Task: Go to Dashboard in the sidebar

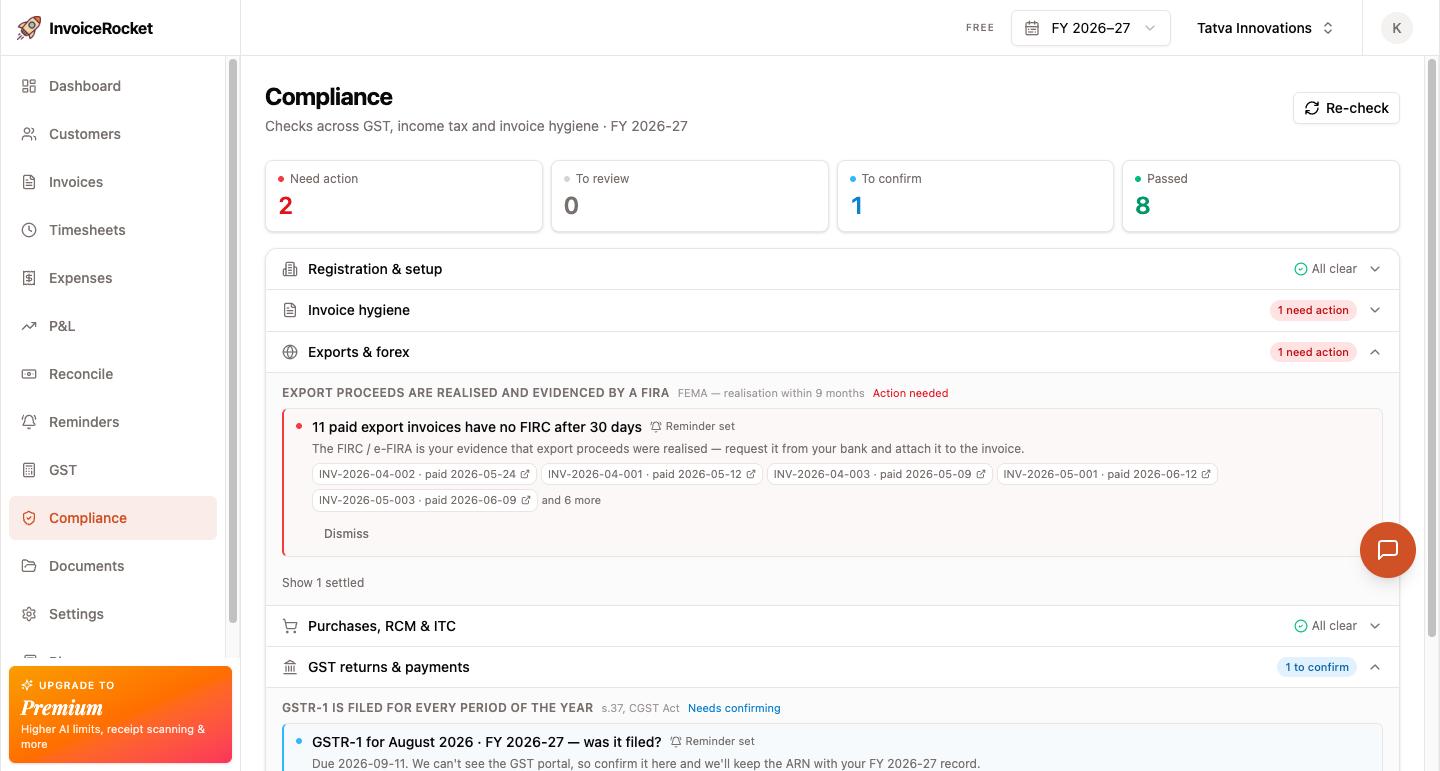Action: click(x=113, y=86)
